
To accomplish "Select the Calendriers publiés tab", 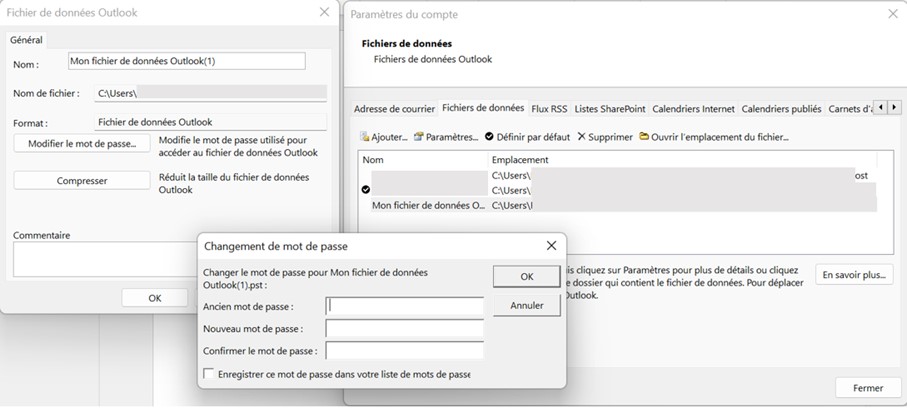I will coord(782,108).
